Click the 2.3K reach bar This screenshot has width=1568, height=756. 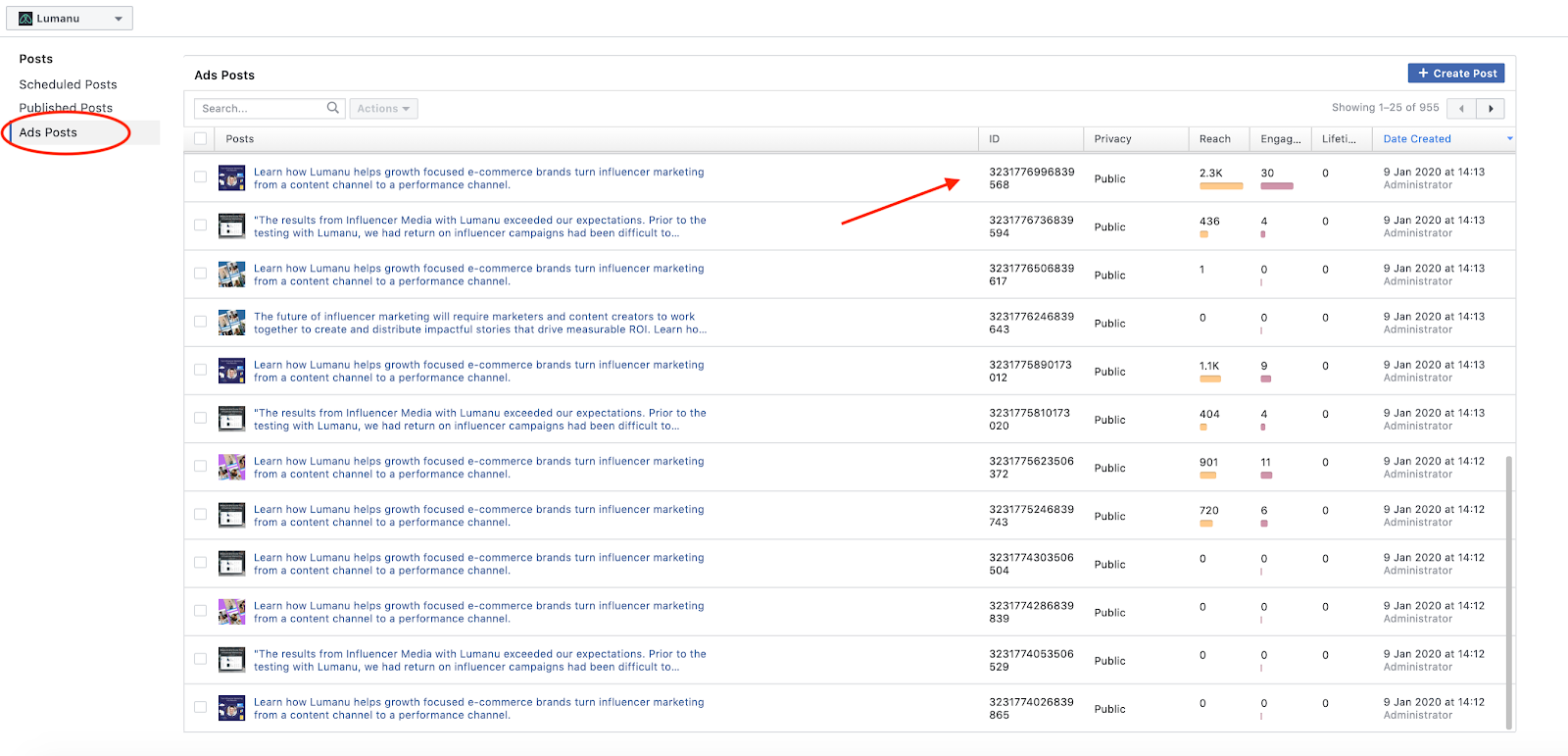(x=1221, y=186)
